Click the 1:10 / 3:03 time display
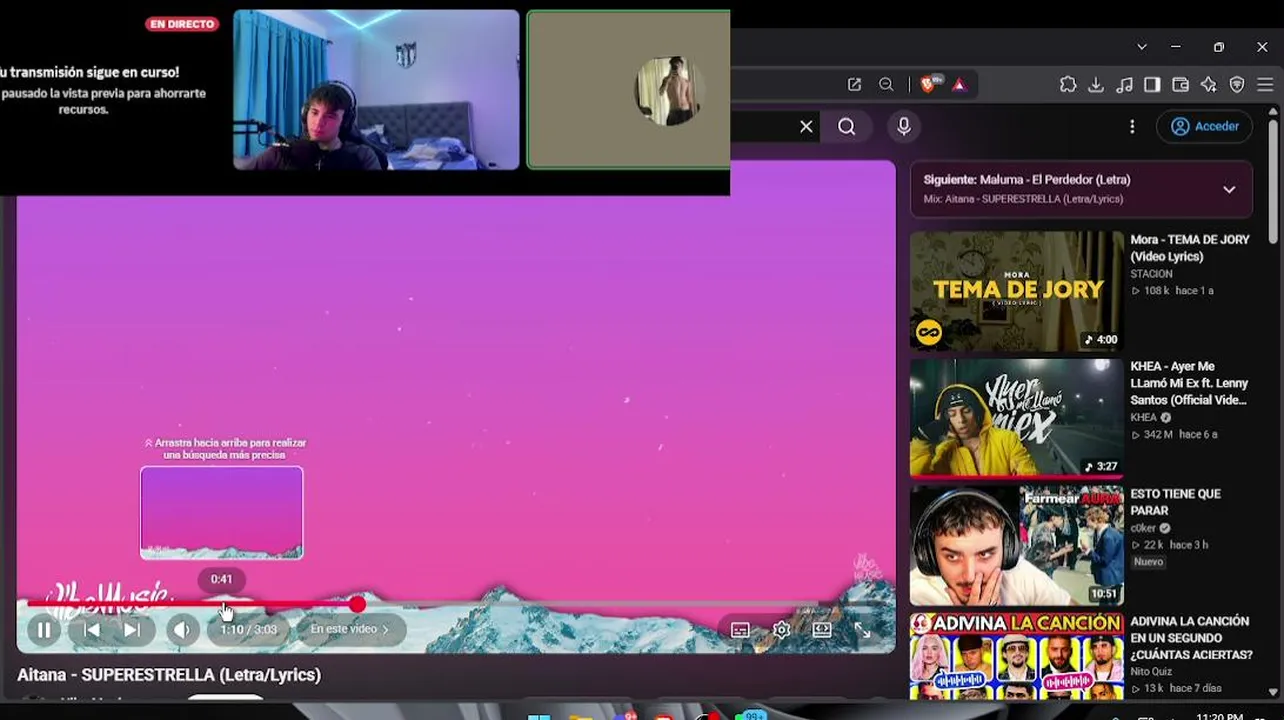Viewport: 1284px width, 720px height. point(248,630)
